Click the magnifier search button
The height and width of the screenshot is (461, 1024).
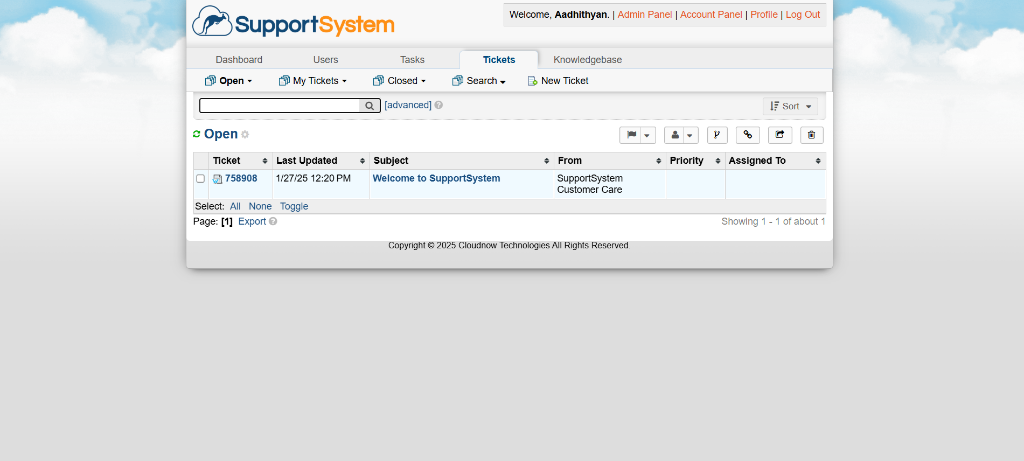370,106
